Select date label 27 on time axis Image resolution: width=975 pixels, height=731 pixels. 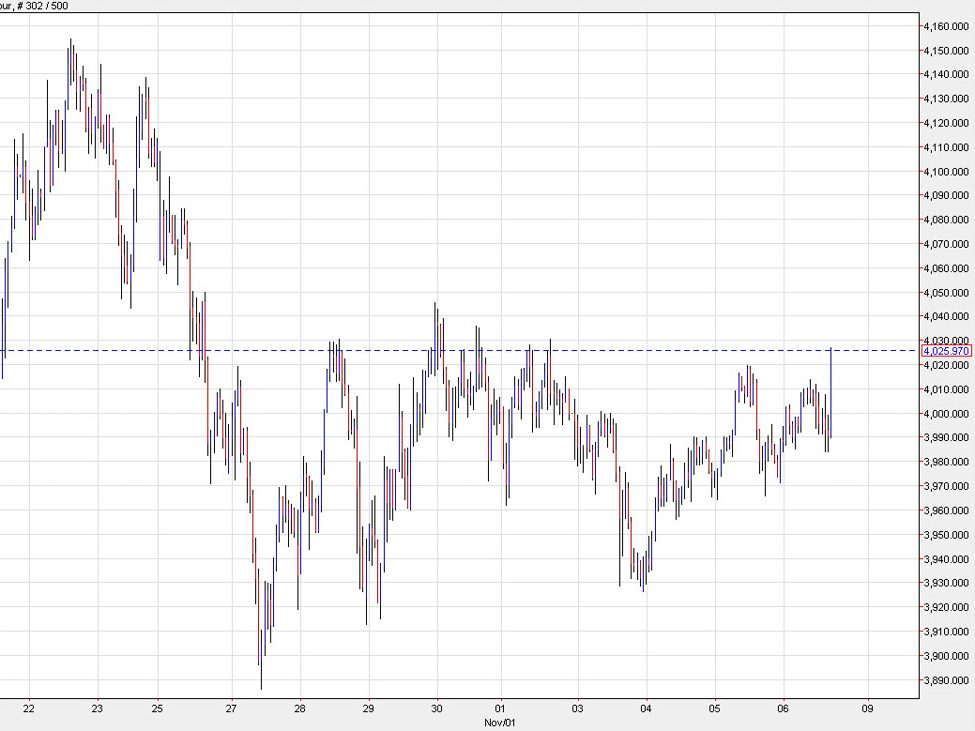(231, 708)
